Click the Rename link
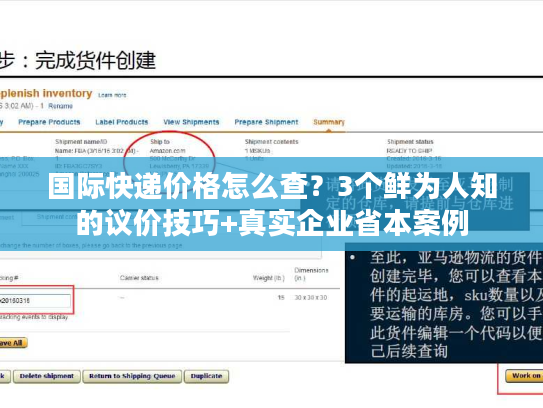 60,106
